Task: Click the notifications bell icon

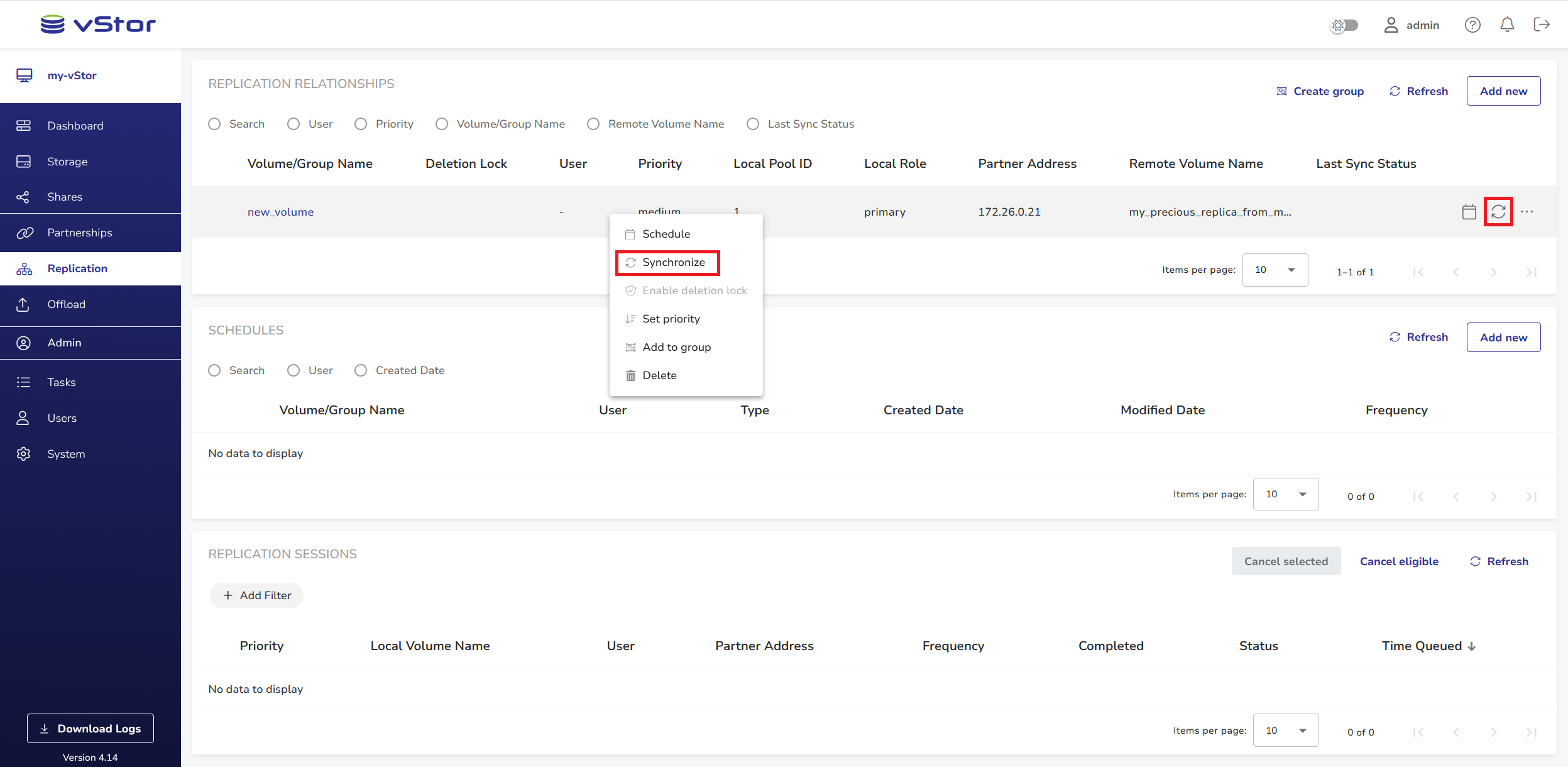Action: coord(1506,25)
